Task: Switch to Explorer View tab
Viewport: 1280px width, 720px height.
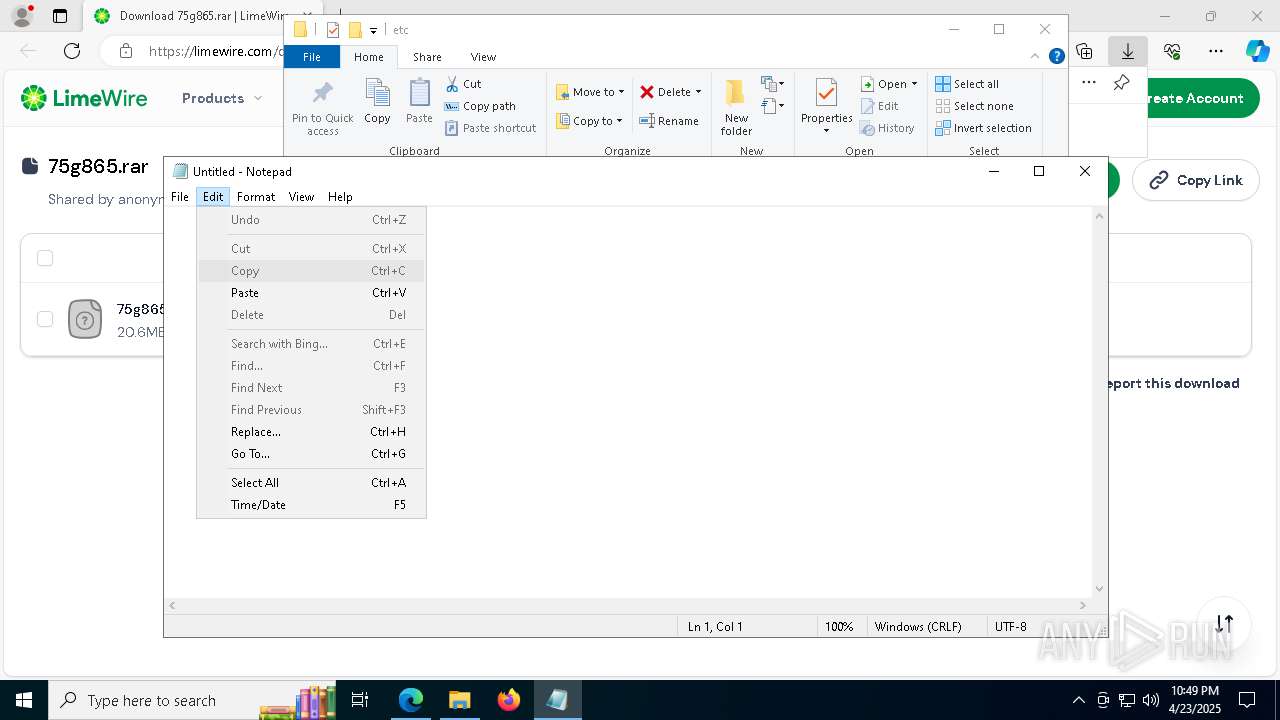Action: (x=483, y=57)
